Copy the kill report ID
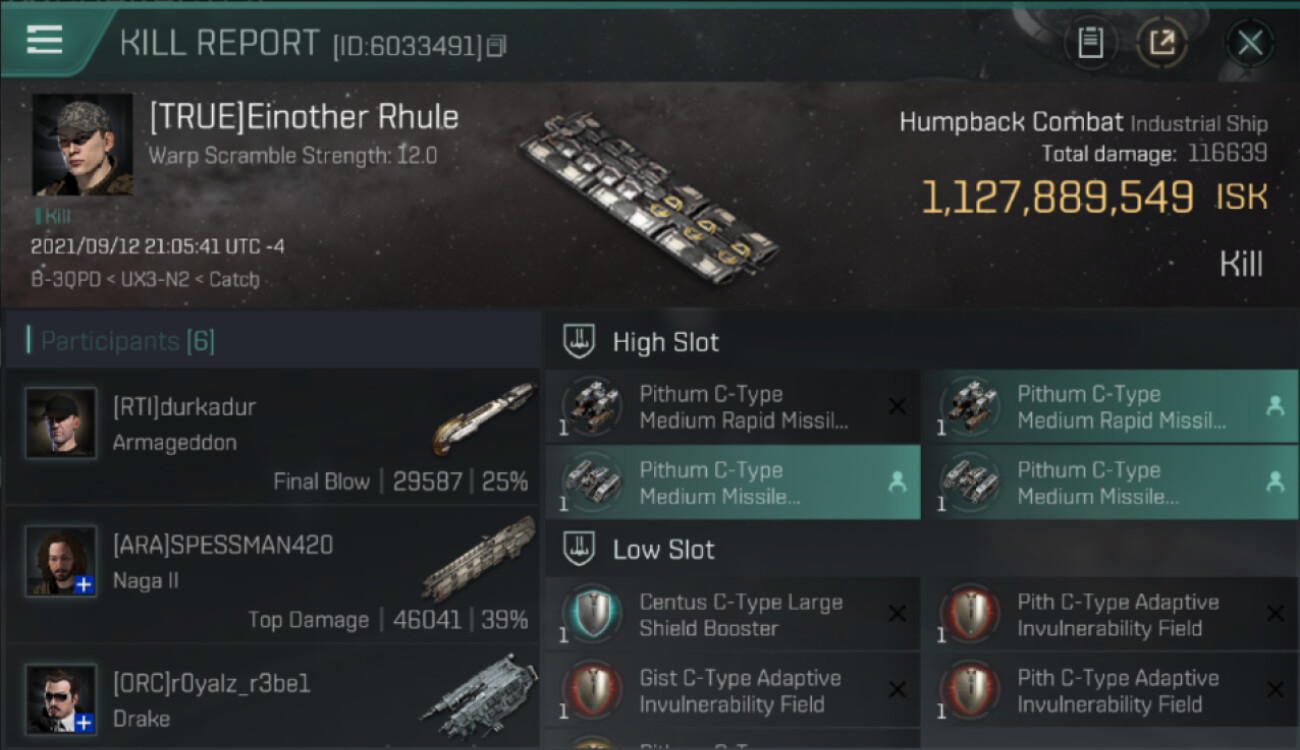The height and width of the screenshot is (750, 1300). pyautogui.click(x=496, y=46)
